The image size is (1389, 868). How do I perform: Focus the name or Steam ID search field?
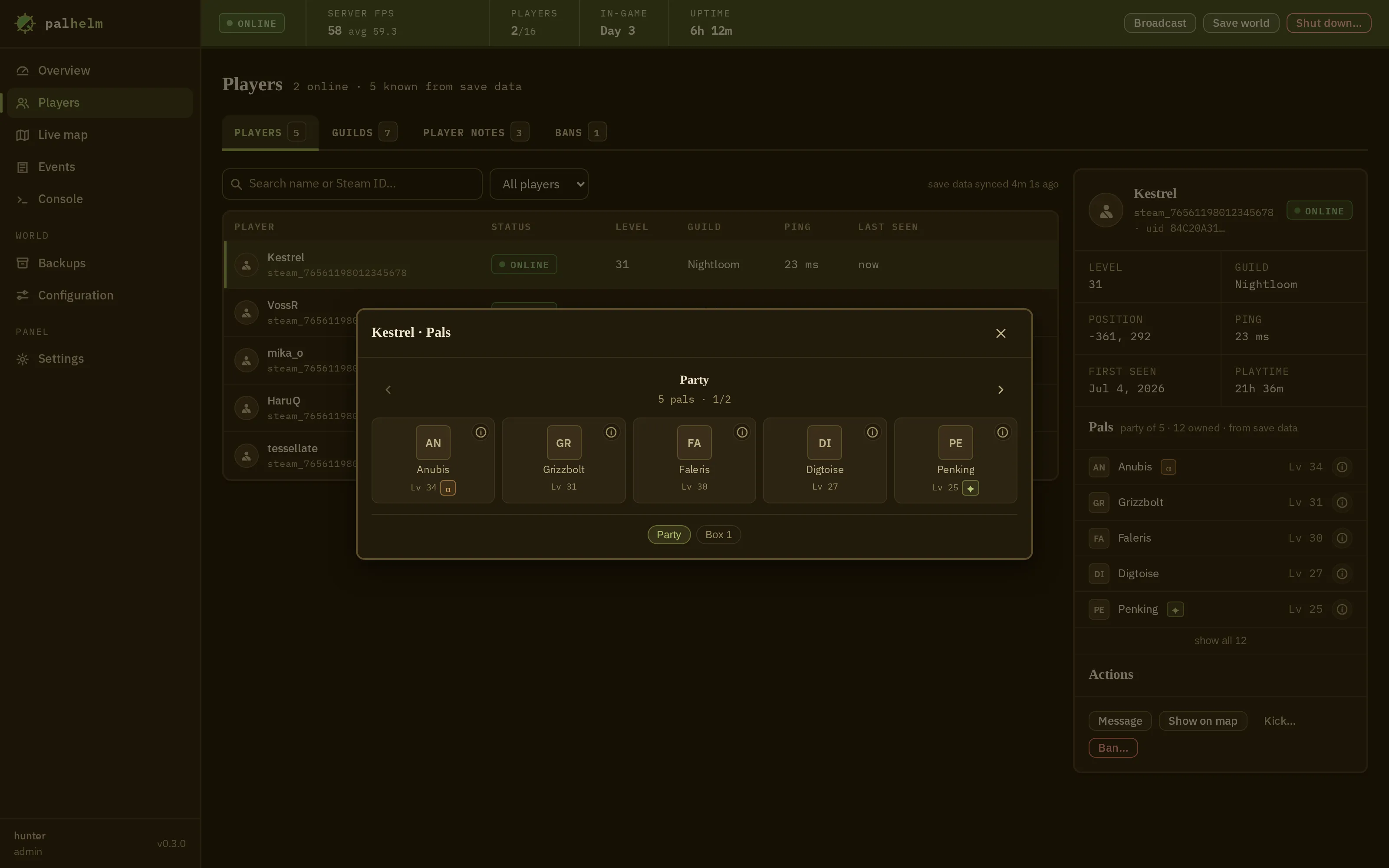[352, 184]
